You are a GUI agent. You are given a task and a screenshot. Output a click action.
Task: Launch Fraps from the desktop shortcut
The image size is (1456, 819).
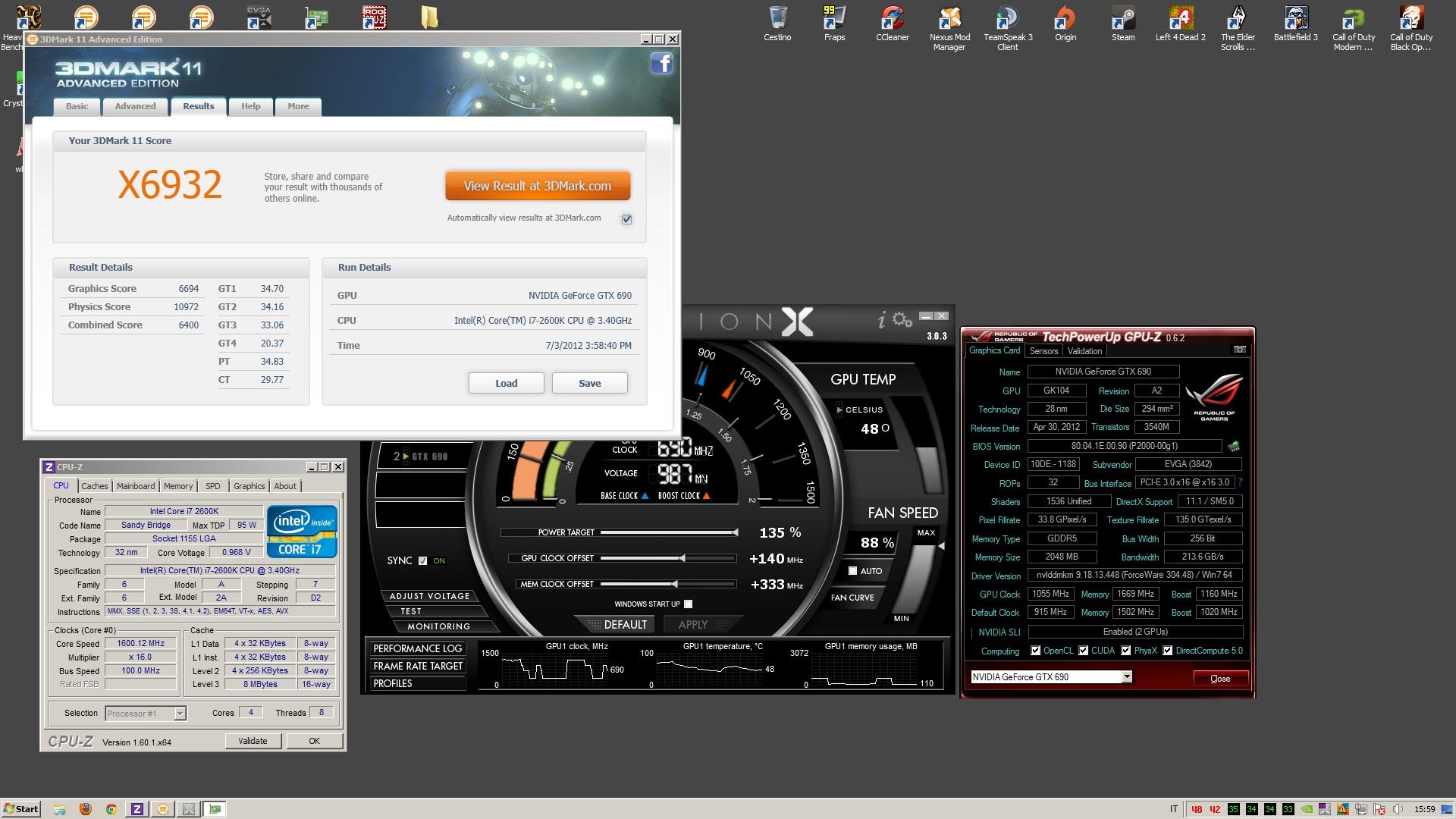pos(834,23)
